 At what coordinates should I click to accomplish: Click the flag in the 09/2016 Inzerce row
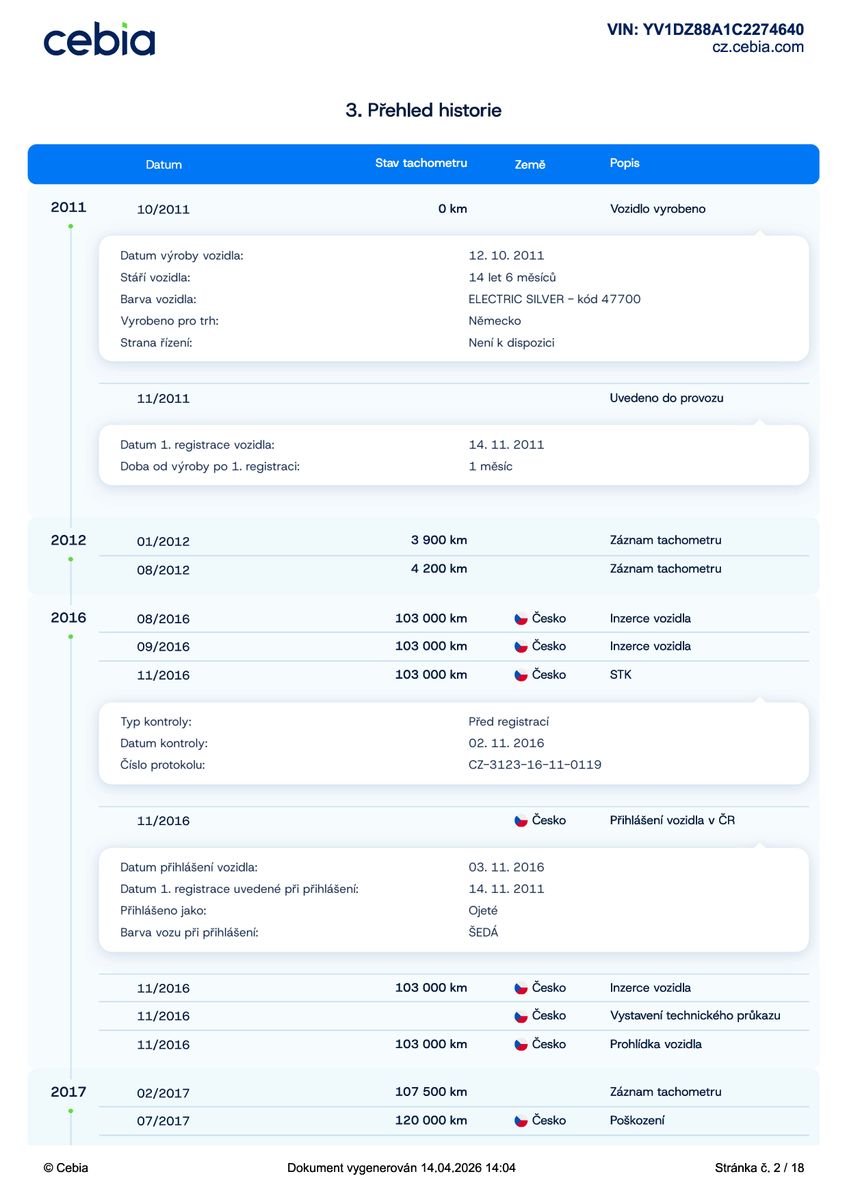tap(520, 647)
